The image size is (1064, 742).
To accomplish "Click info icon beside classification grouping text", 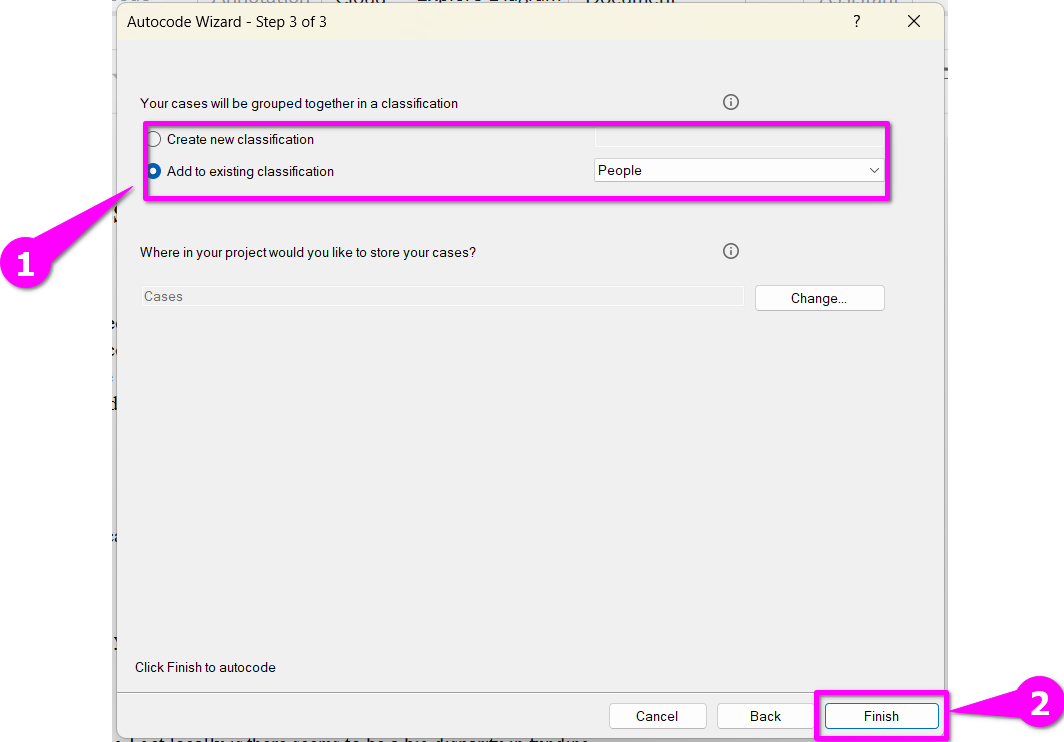I will (x=731, y=102).
